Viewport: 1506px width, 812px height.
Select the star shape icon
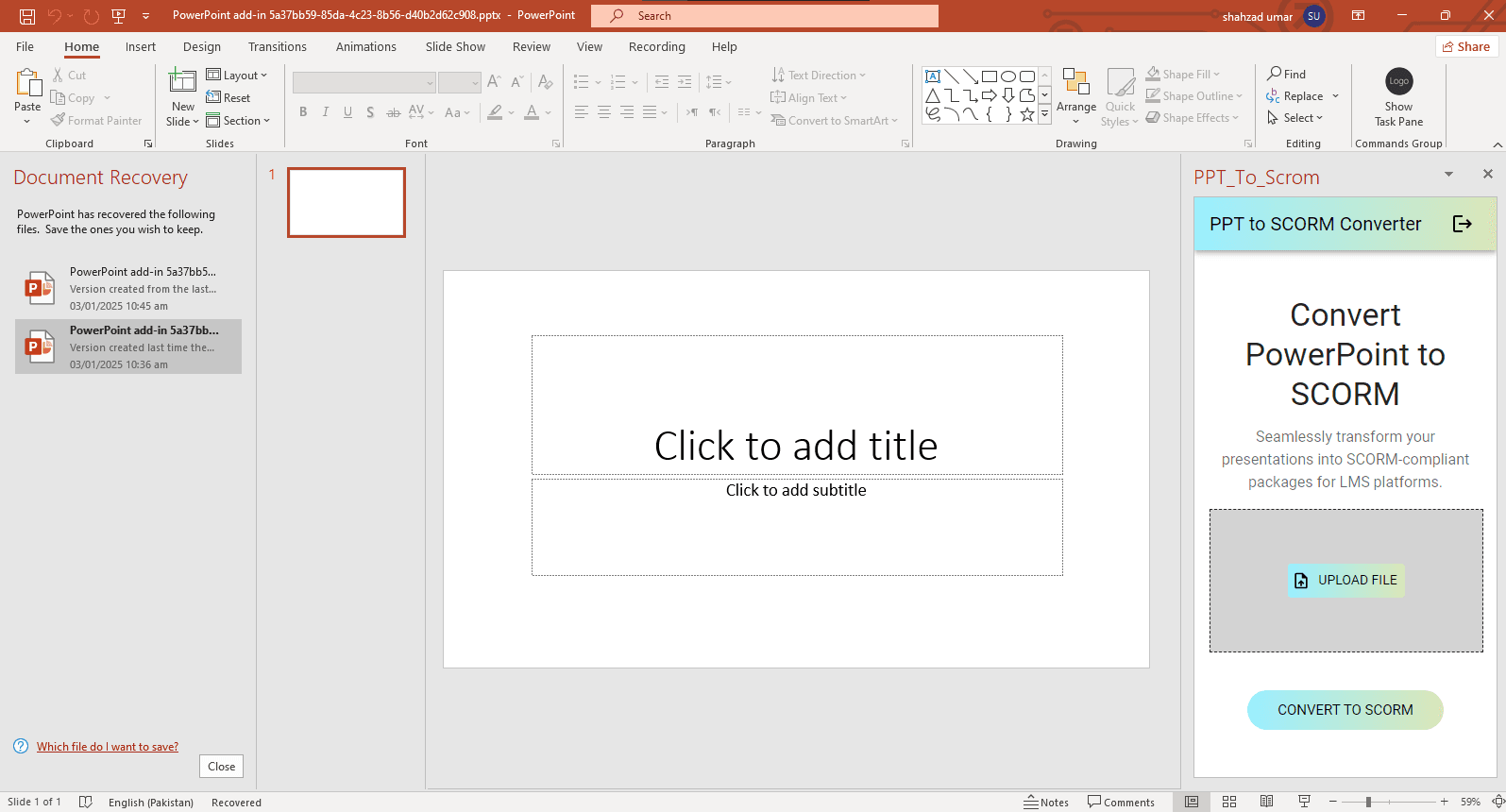[x=1027, y=114]
